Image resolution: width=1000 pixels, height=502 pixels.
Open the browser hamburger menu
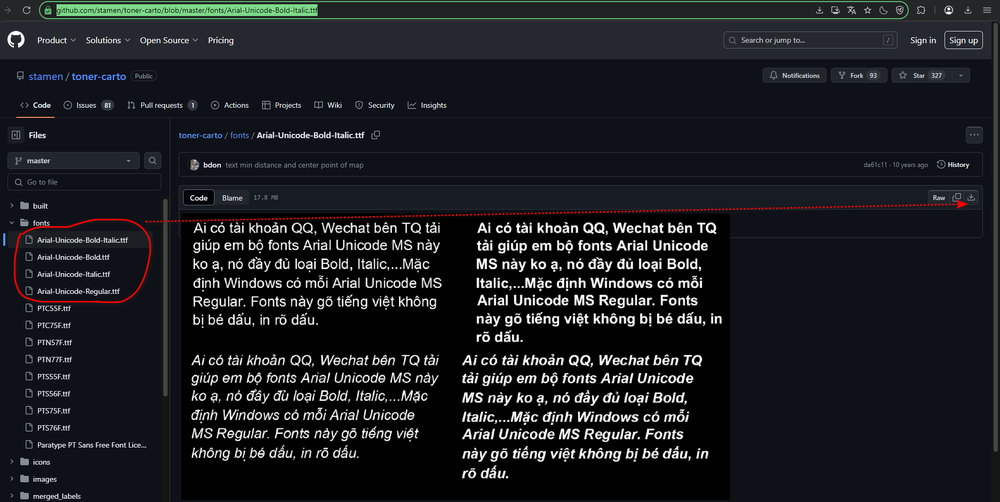tap(987, 10)
